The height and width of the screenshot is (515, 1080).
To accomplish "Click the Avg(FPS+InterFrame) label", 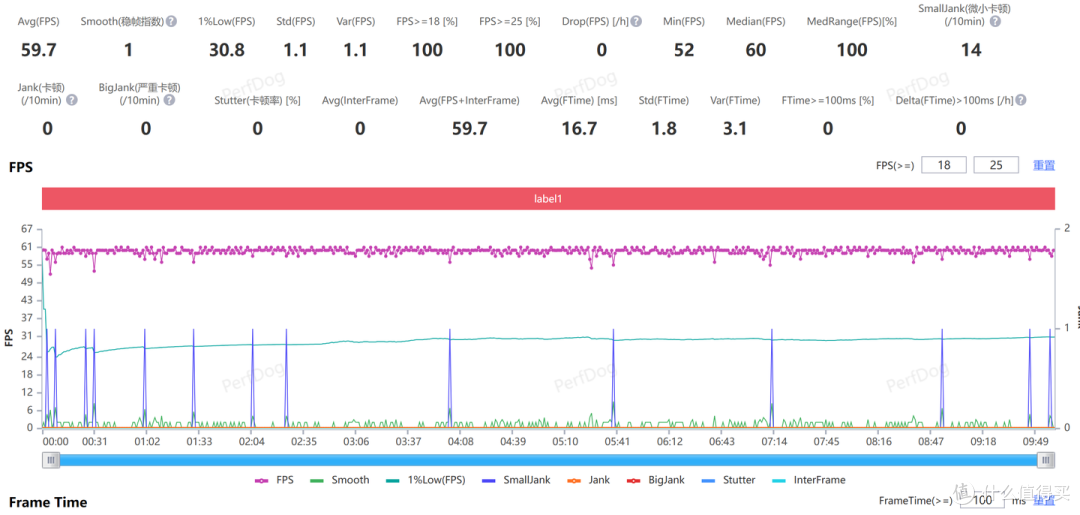I will (469, 101).
